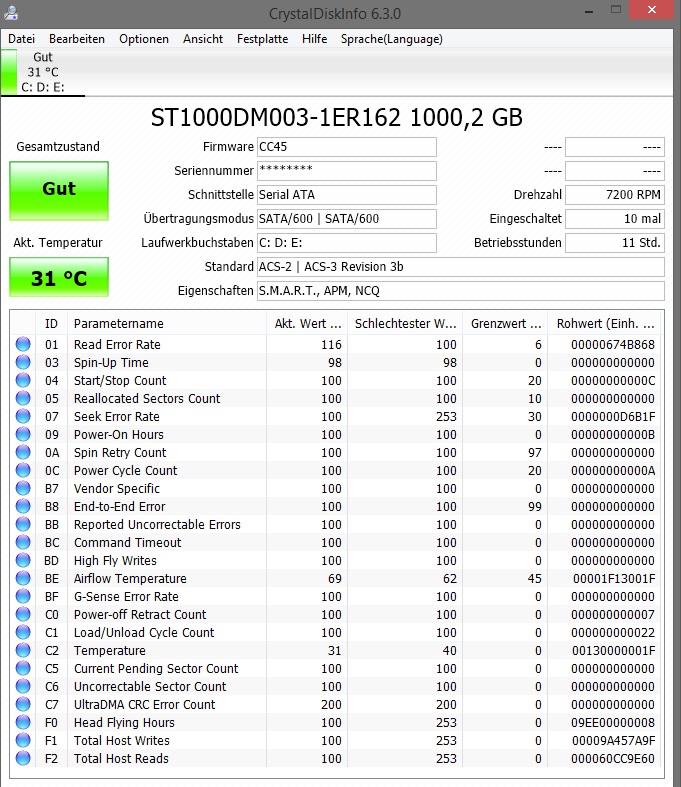
Task: Click the blue status orb for High Fly Writes
Action: (x=23, y=560)
